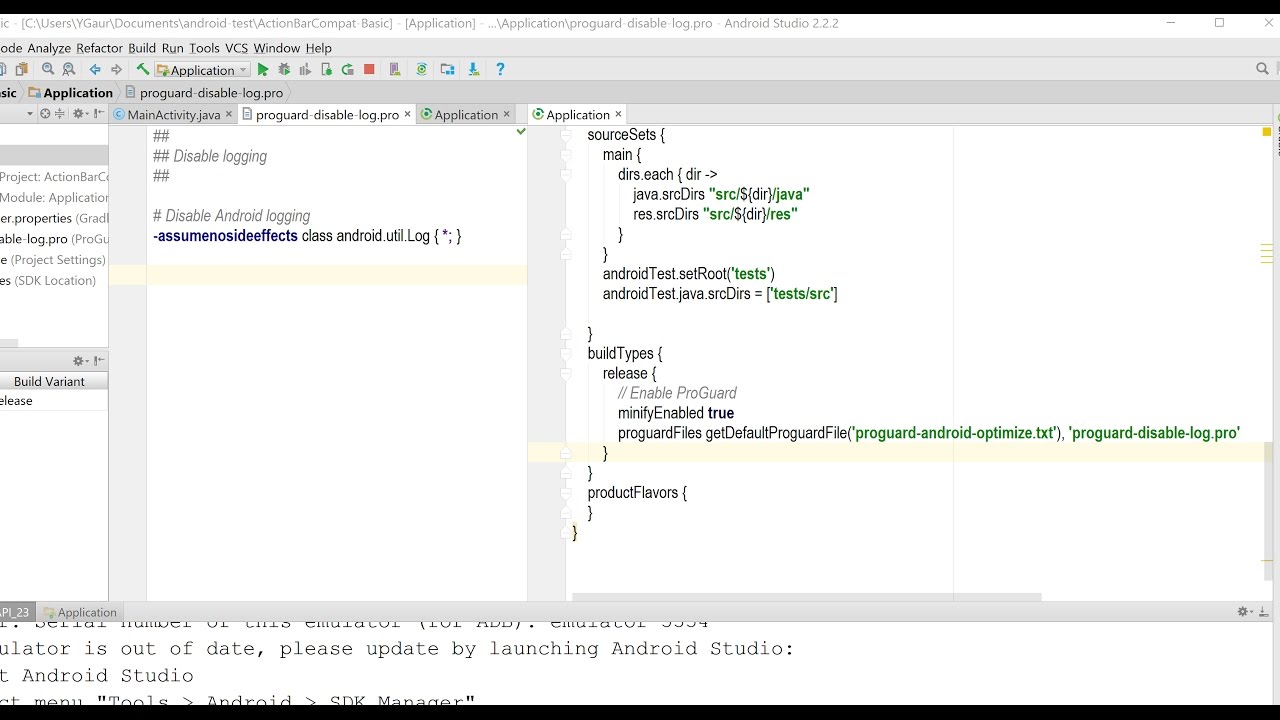Click the Paste toolbar icon
This screenshot has width=1280, height=720.
click(x=21, y=70)
